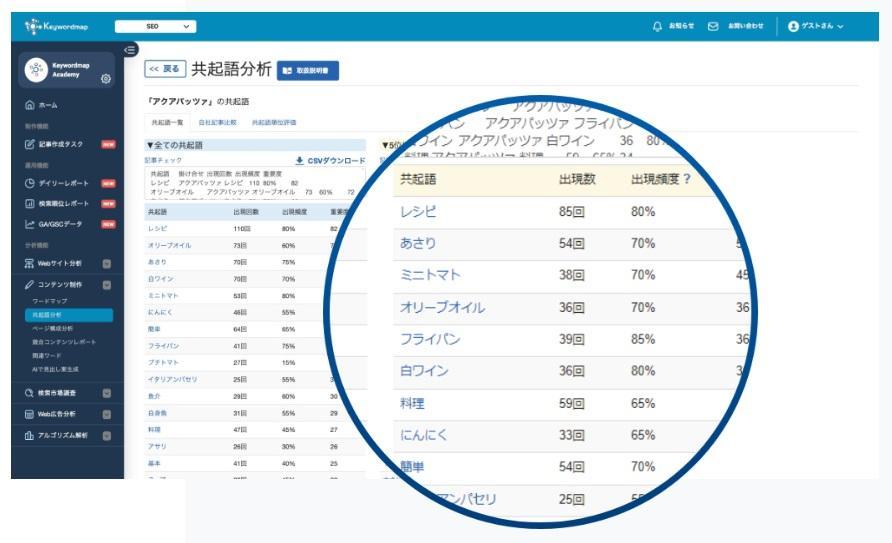Click the ? help icon beside 出現頻度
Screen dimensions: 892x543
point(687,179)
